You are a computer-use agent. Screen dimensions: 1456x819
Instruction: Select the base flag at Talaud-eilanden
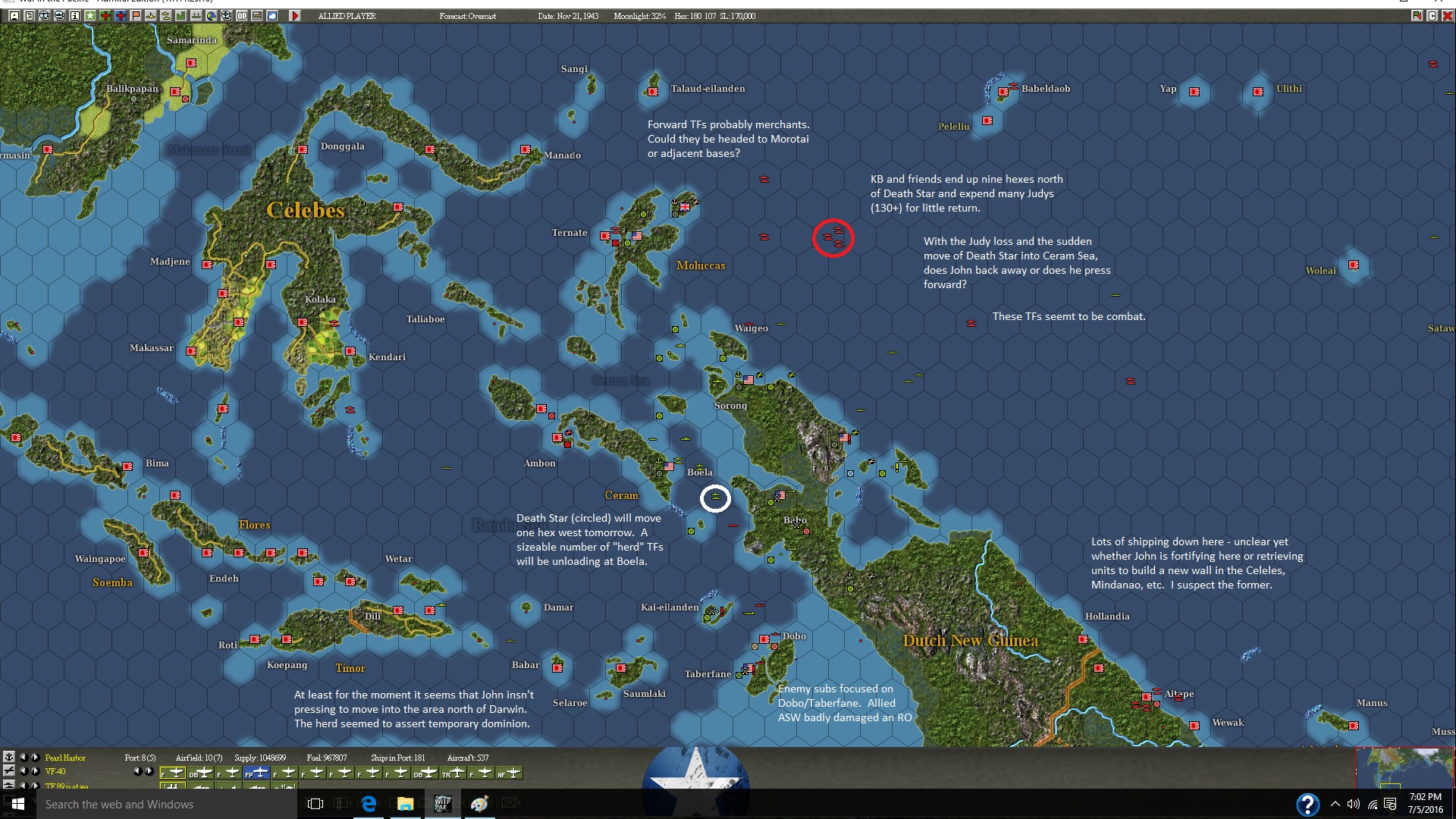653,92
